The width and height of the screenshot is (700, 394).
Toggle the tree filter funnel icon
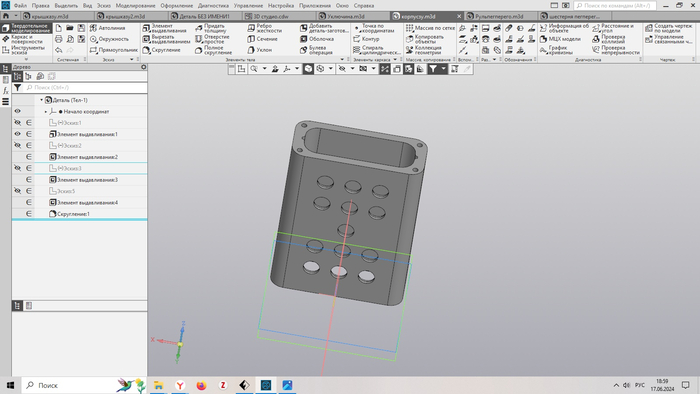click(17, 87)
